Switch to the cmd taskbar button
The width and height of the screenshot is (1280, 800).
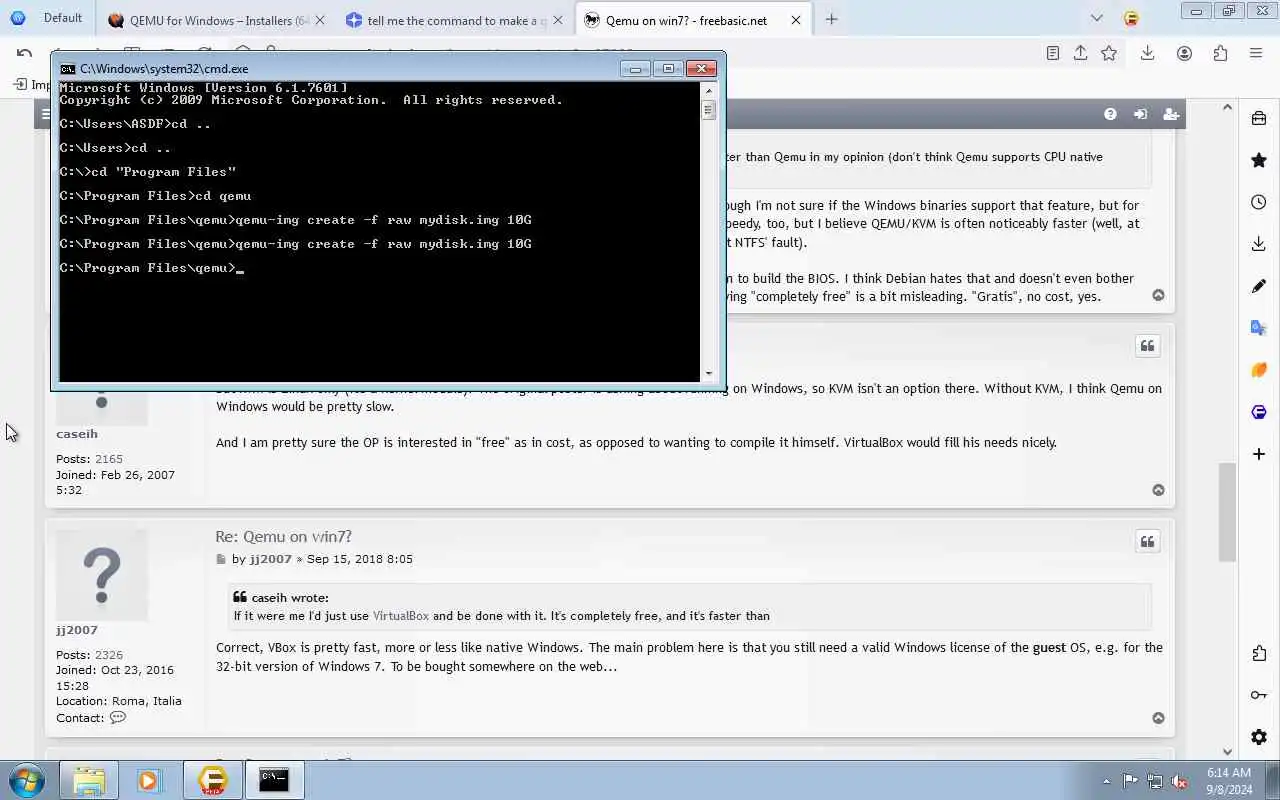(274, 780)
